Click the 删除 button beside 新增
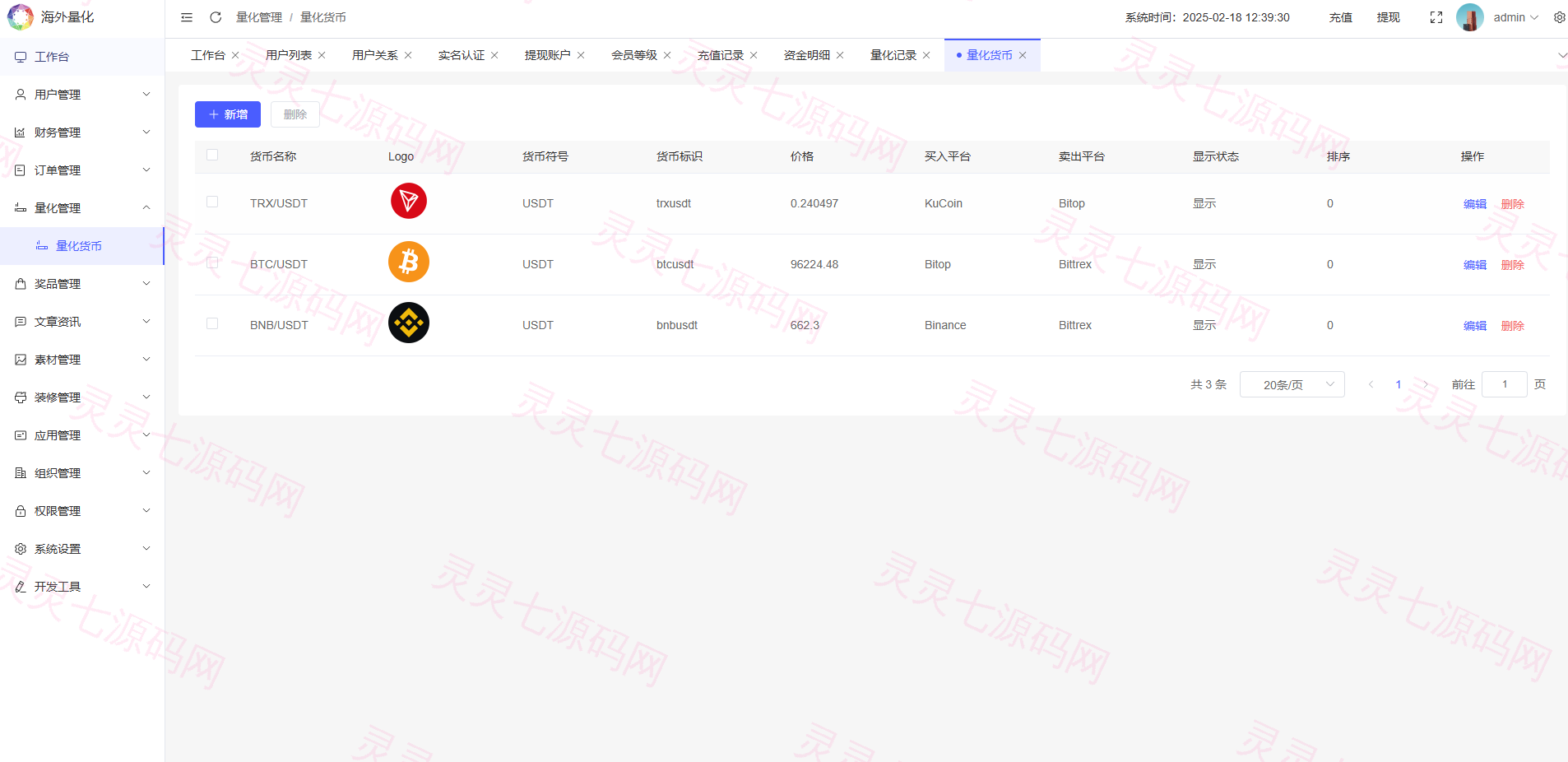The height and width of the screenshot is (762, 1568). [295, 114]
